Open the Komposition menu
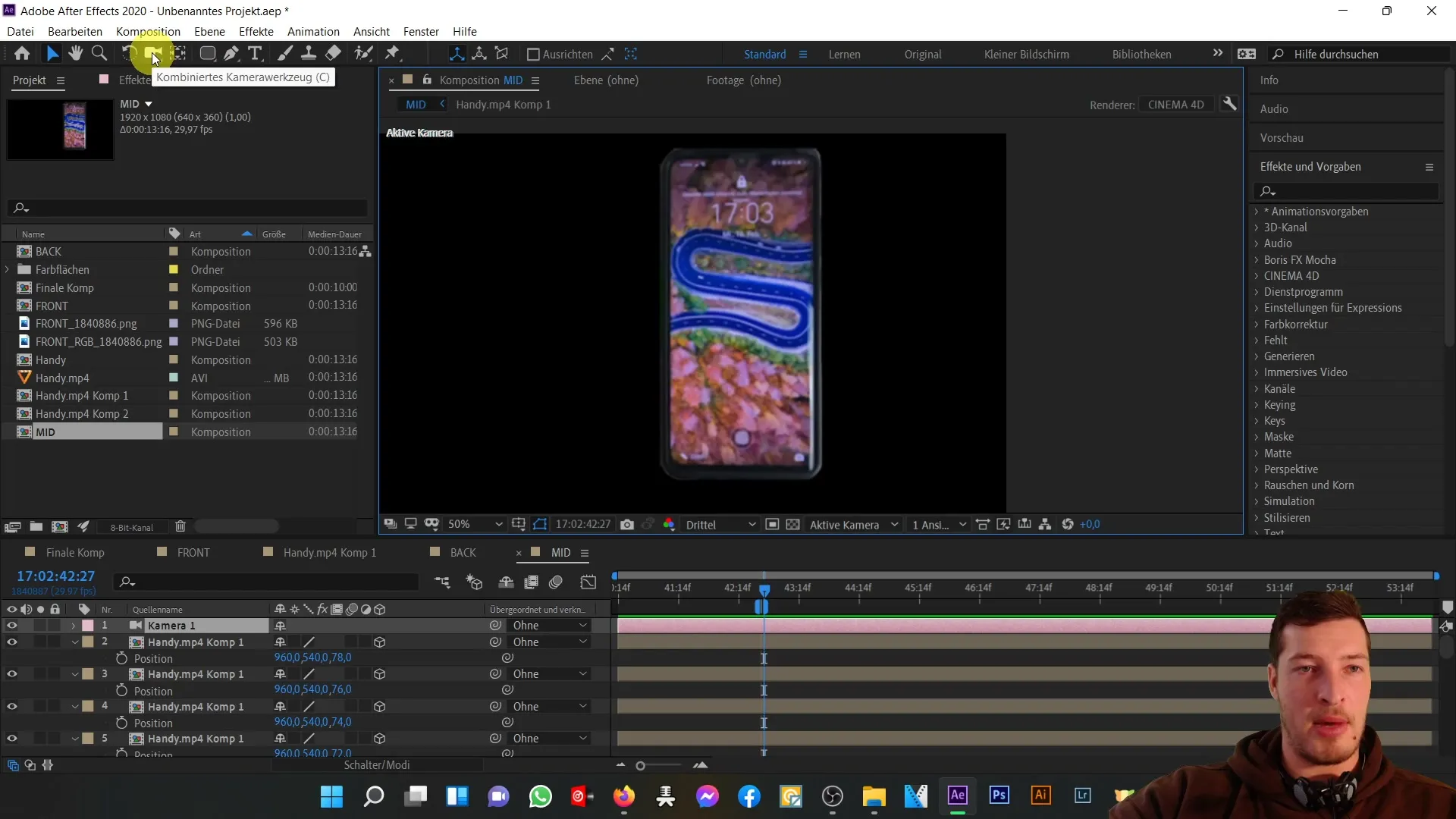1456x819 pixels. pos(147,31)
